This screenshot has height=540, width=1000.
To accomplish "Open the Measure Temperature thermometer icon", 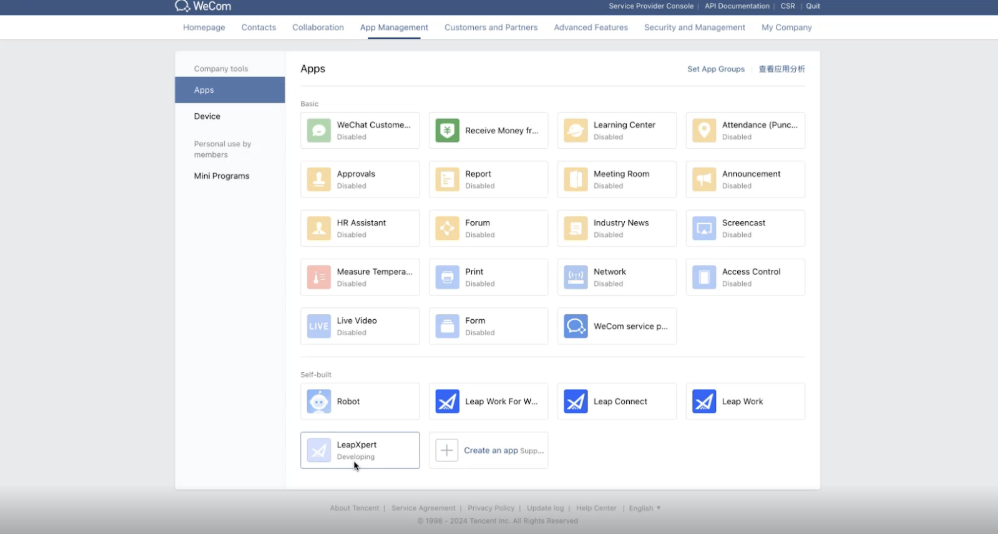I will click(x=319, y=277).
